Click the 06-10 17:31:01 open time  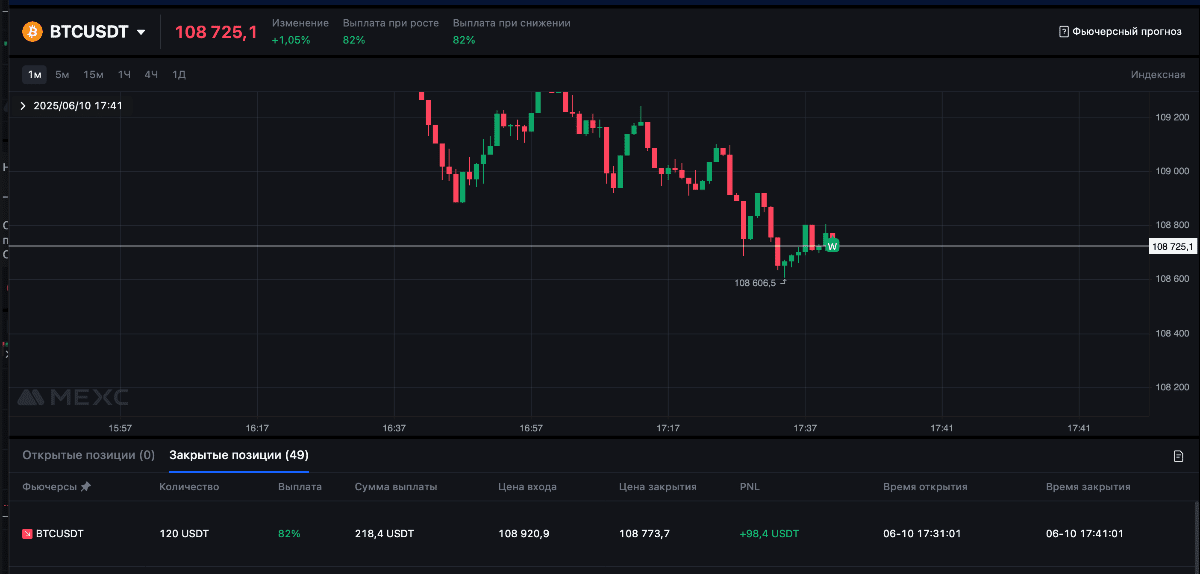922,534
